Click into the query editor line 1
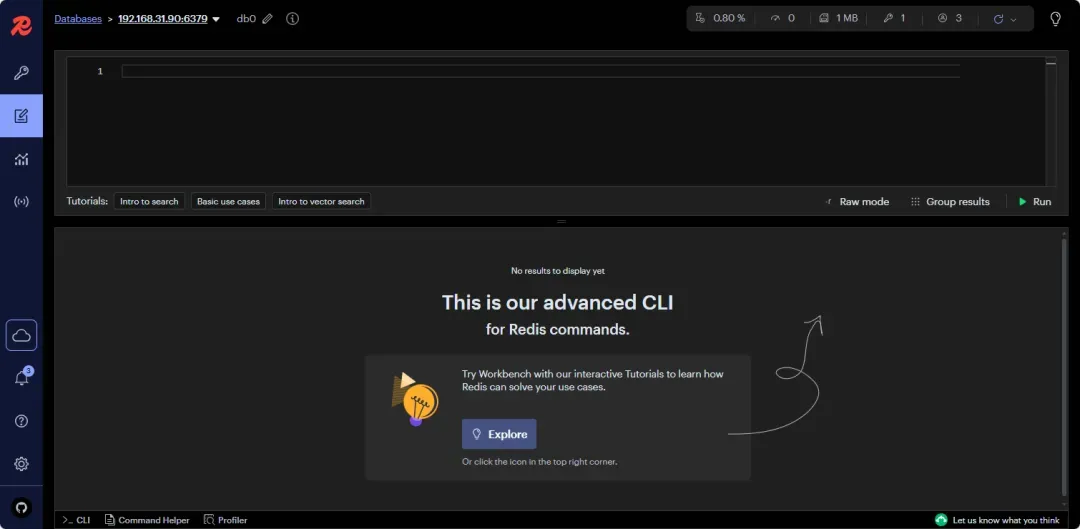The image size is (1080, 529). [541, 71]
